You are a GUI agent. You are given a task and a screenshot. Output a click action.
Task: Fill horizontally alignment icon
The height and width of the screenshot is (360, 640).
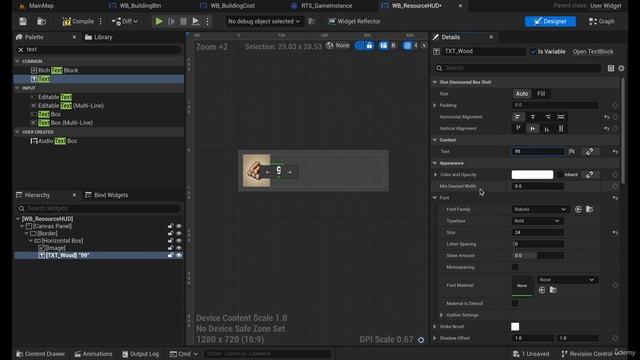[561, 117]
